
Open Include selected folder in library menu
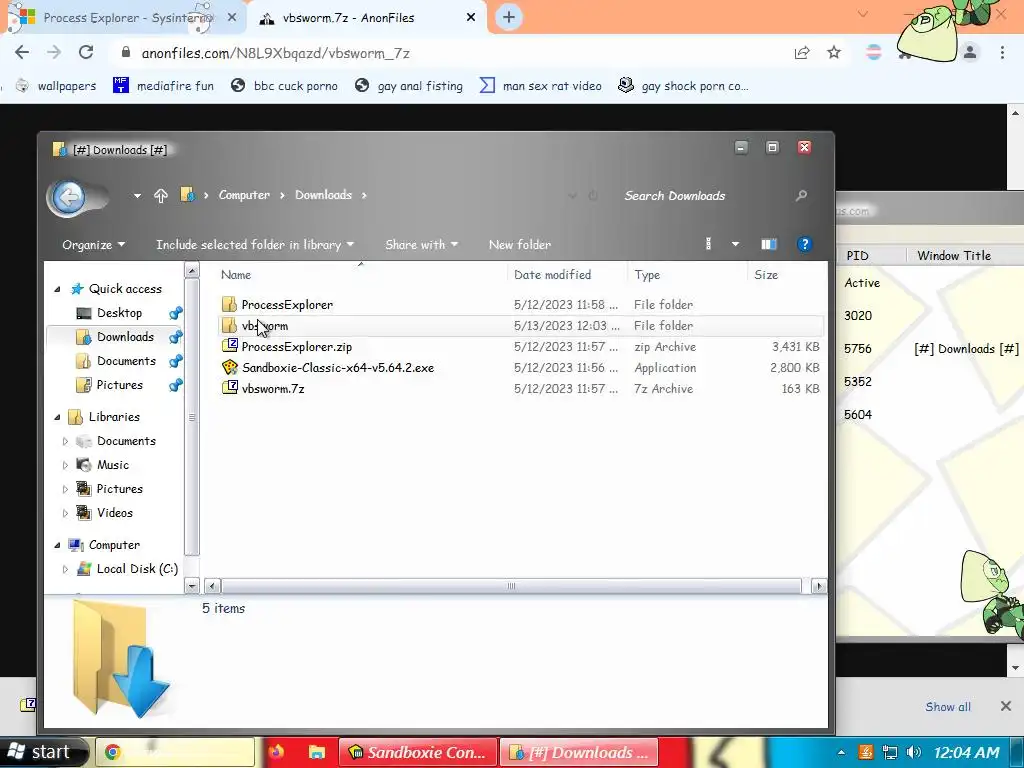tap(255, 244)
